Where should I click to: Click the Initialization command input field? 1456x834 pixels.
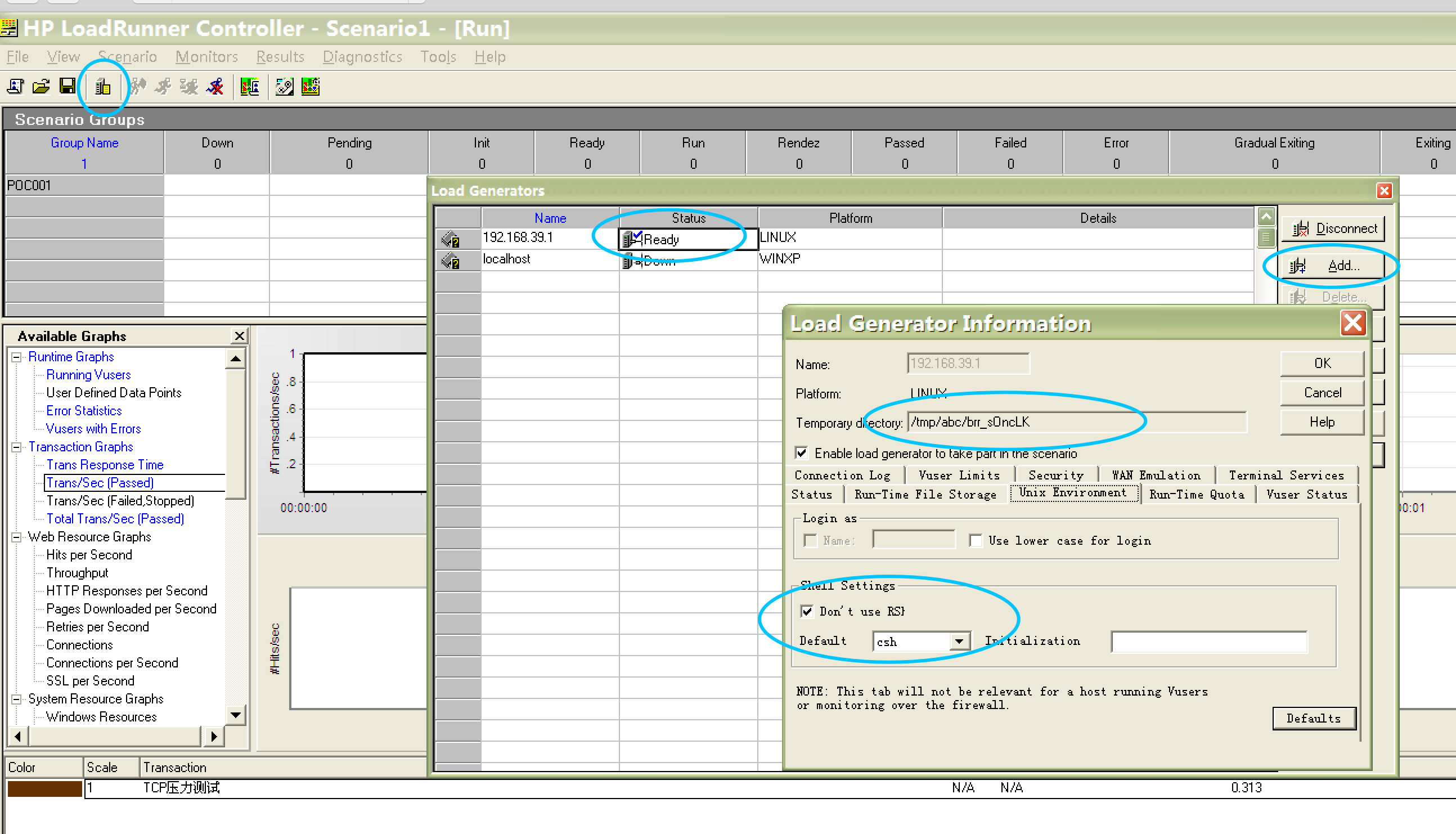(1208, 642)
